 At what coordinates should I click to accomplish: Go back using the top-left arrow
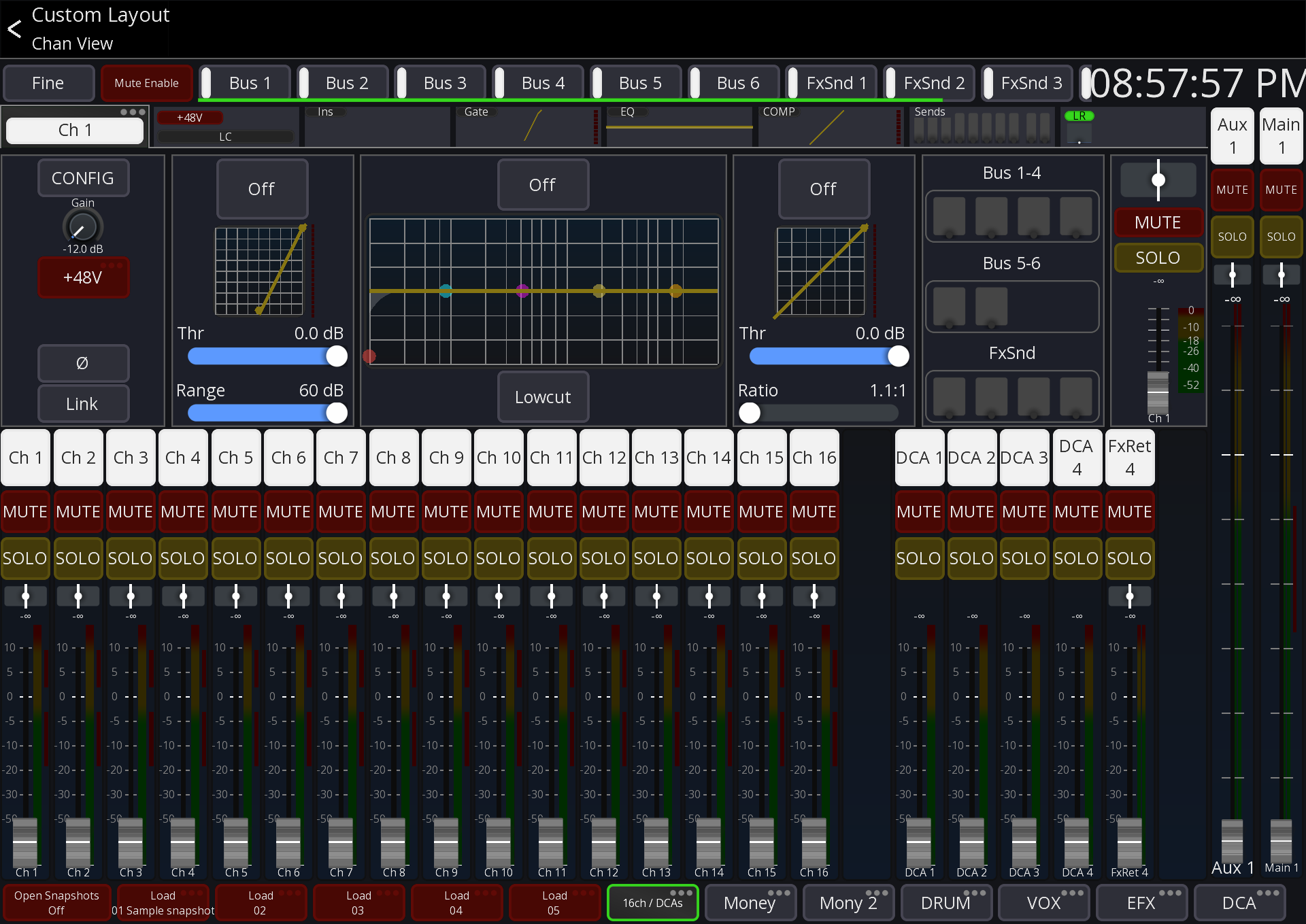coord(14,29)
